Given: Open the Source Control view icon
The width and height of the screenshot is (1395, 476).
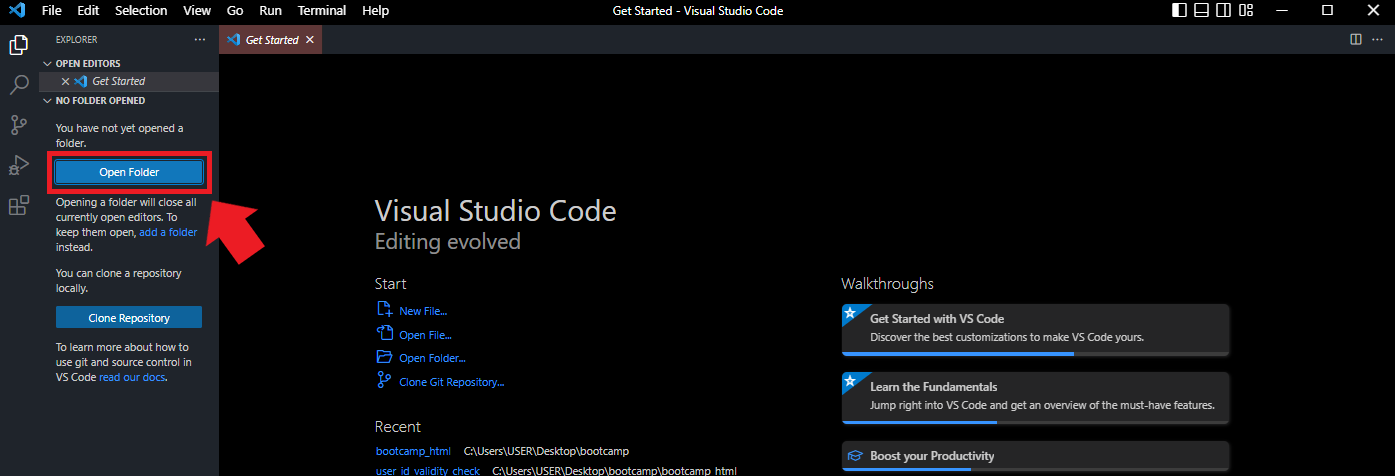Looking at the screenshot, I should click(x=18, y=125).
